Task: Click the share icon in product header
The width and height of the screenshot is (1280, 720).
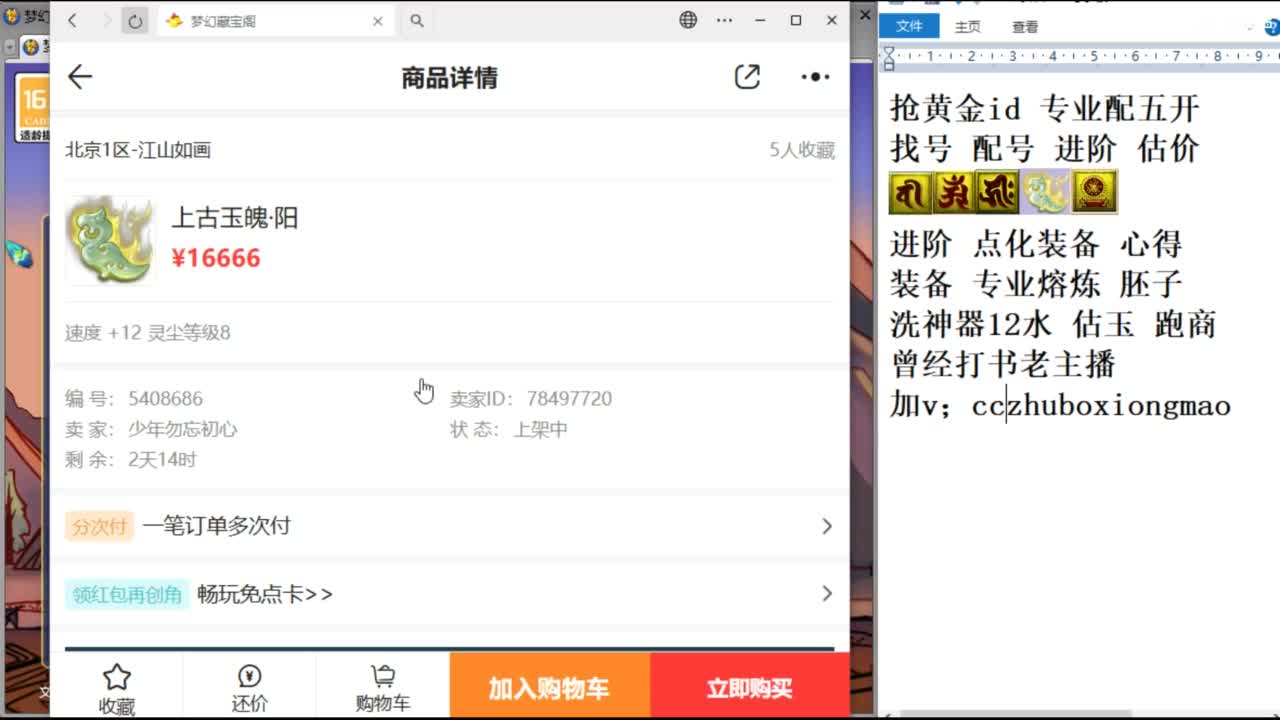Action: click(747, 77)
